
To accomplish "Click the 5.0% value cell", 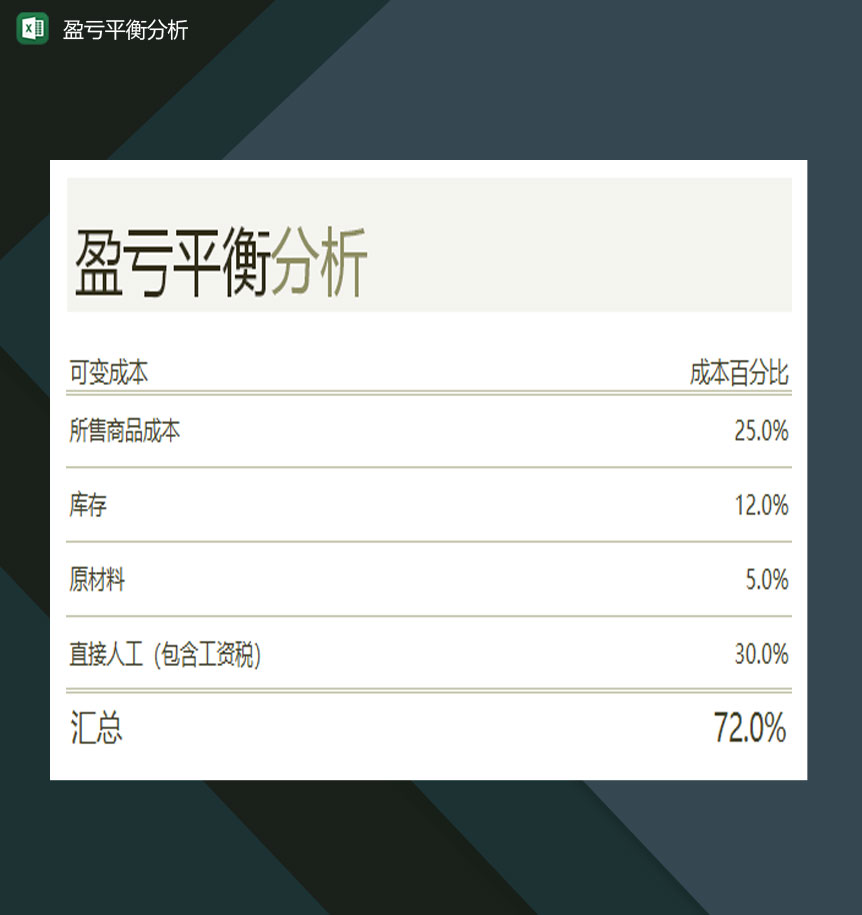I will [x=767, y=579].
